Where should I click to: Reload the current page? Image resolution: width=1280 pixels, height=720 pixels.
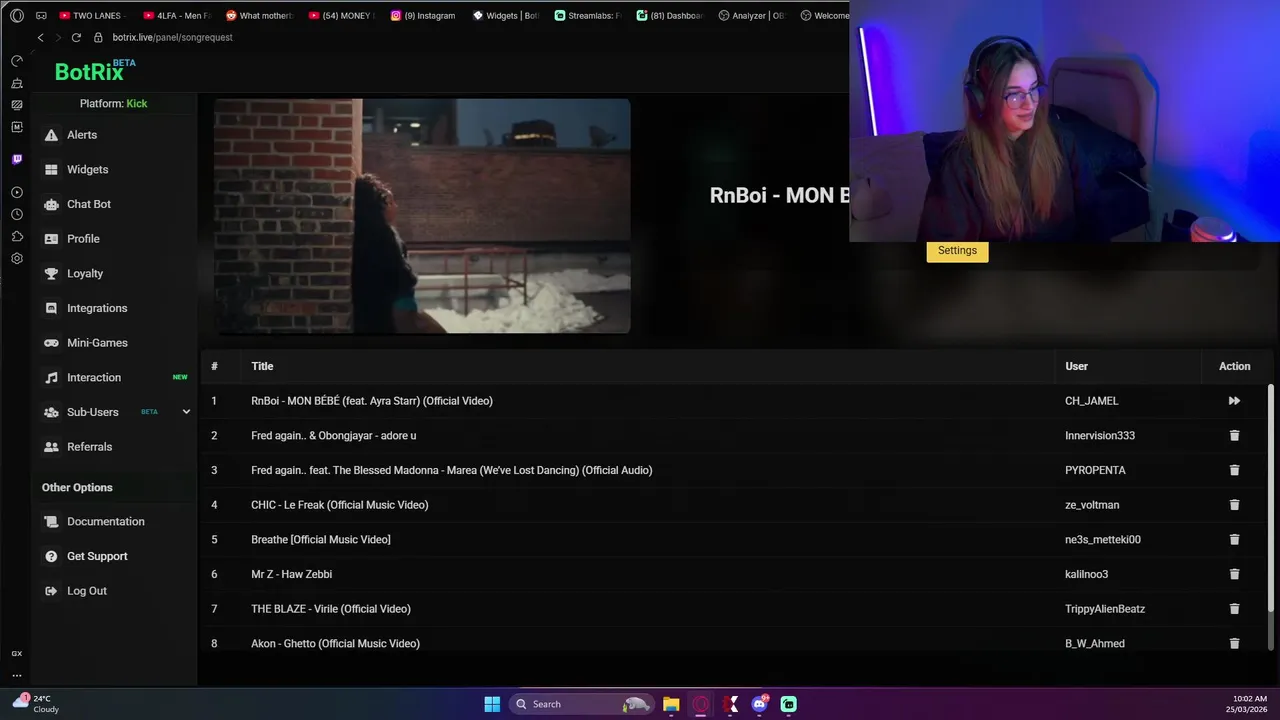(76, 37)
